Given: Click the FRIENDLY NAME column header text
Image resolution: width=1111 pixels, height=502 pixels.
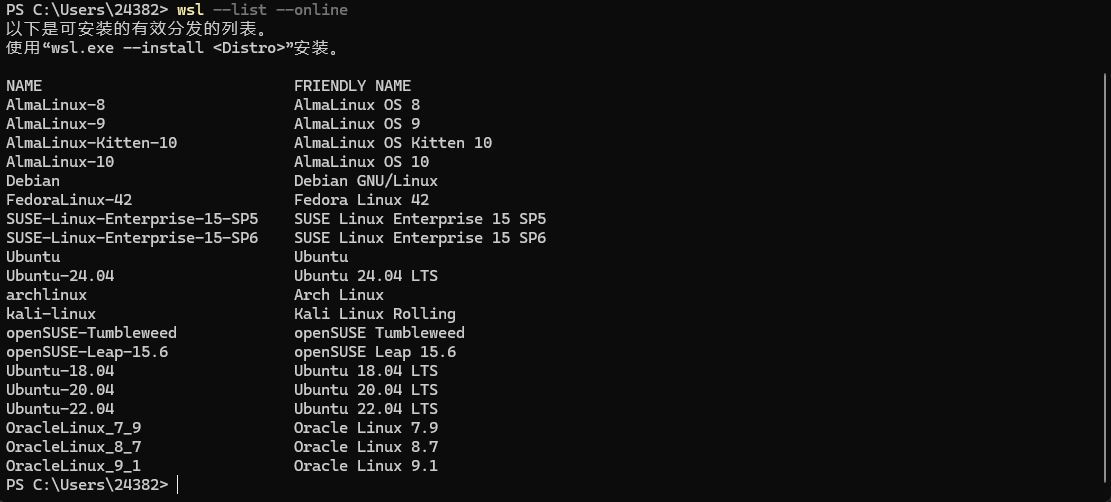Looking at the screenshot, I should click(353, 86).
